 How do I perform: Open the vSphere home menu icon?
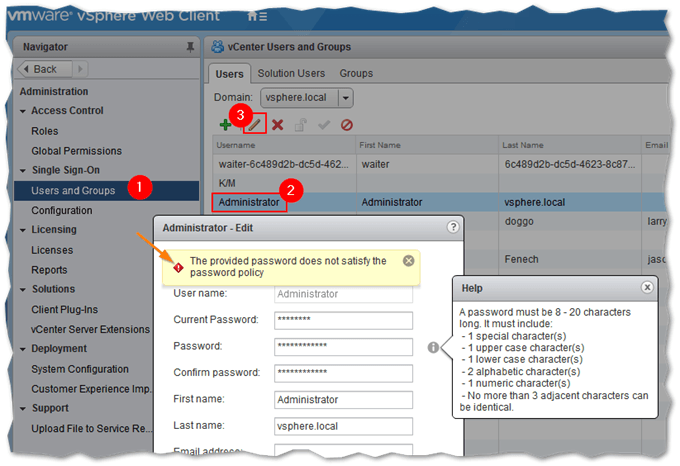(257, 16)
